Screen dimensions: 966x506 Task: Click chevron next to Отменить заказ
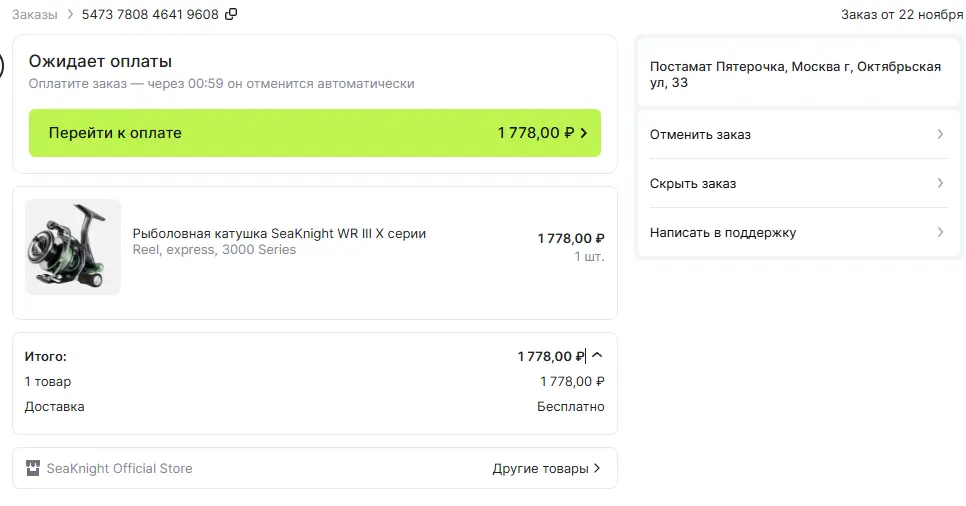point(940,134)
